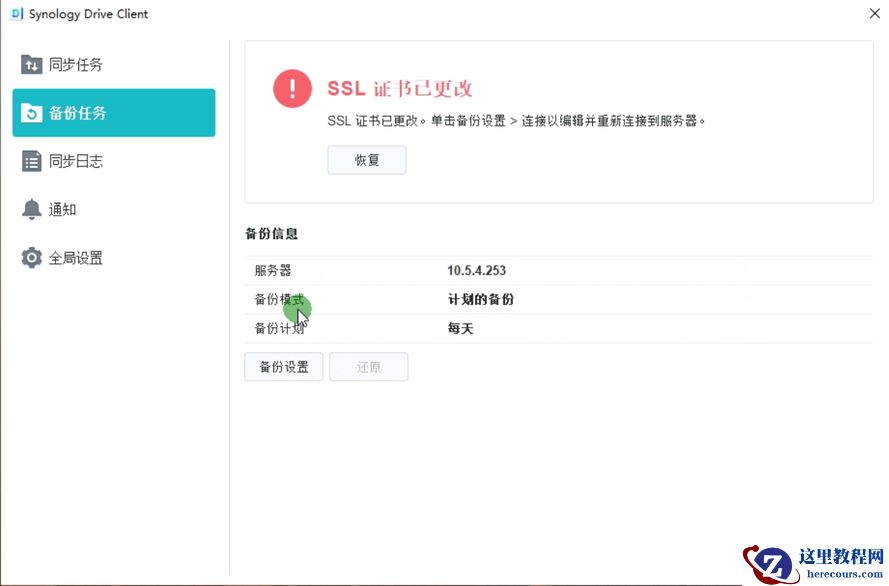The height and width of the screenshot is (586, 889).
Task: Click the 恢复 recovery button
Action: click(366, 159)
